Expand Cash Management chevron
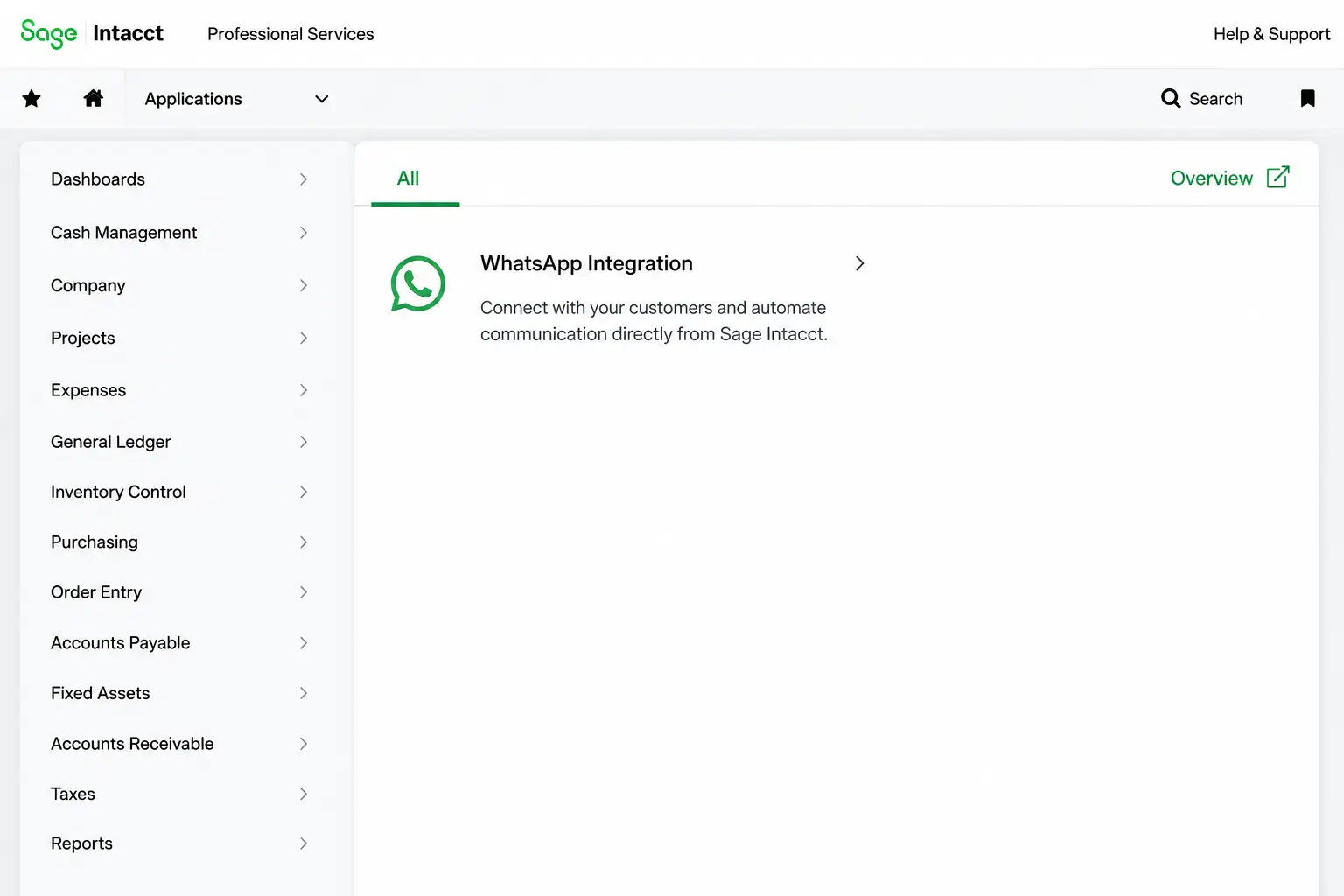Image resolution: width=1344 pixels, height=896 pixels. coord(304,233)
